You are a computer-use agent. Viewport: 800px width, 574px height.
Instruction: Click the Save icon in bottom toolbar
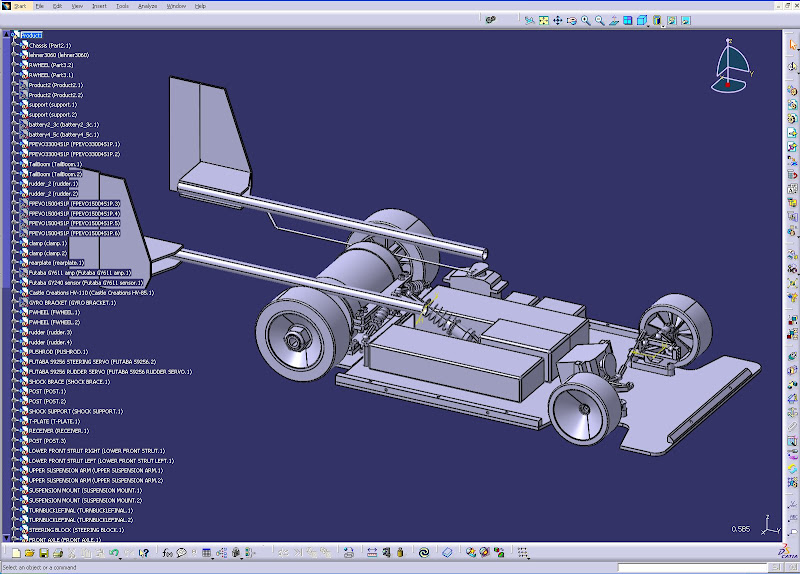(x=45, y=552)
